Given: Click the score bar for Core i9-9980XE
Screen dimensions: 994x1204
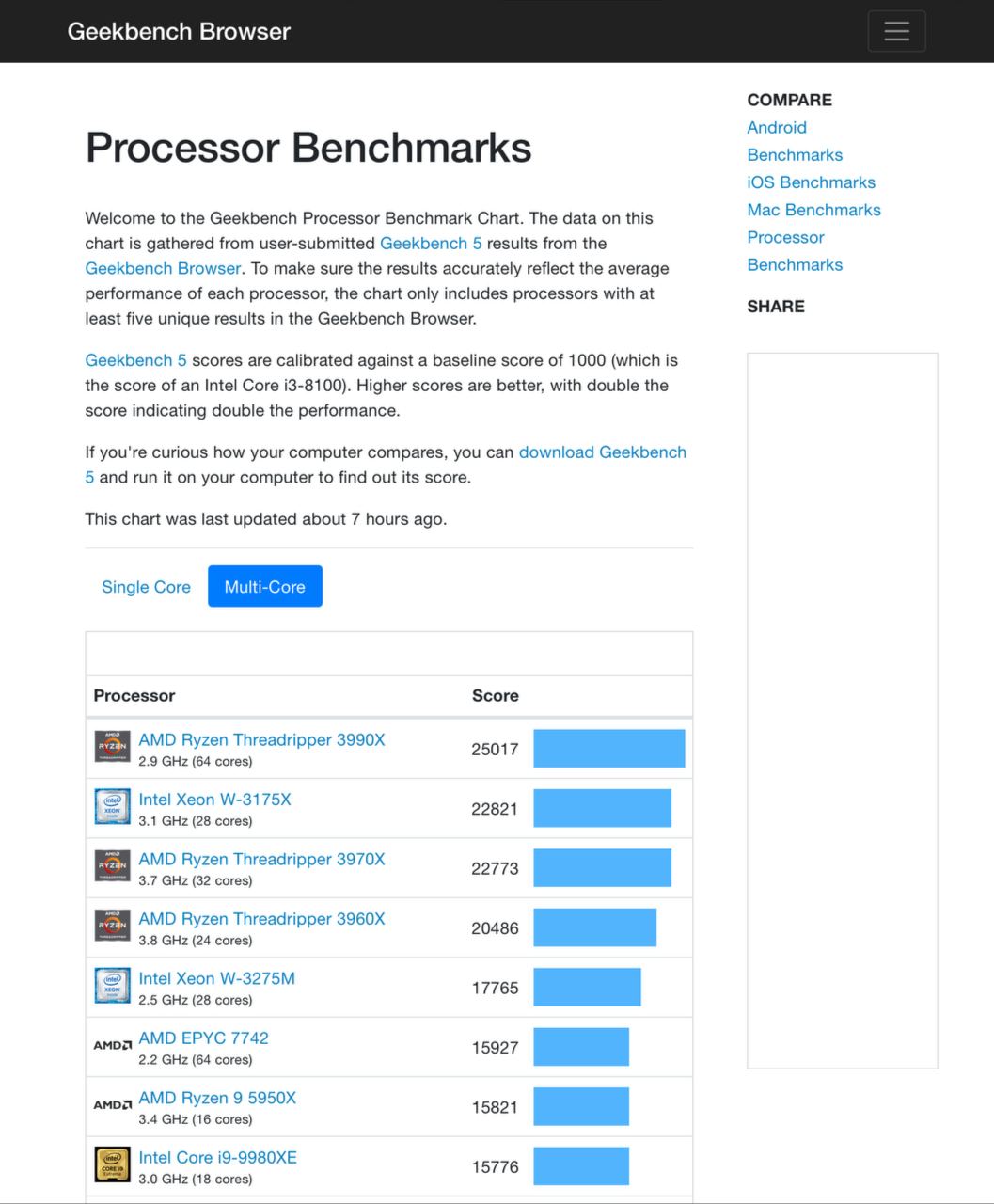Looking at the screenshot, I should (581, 1166).
